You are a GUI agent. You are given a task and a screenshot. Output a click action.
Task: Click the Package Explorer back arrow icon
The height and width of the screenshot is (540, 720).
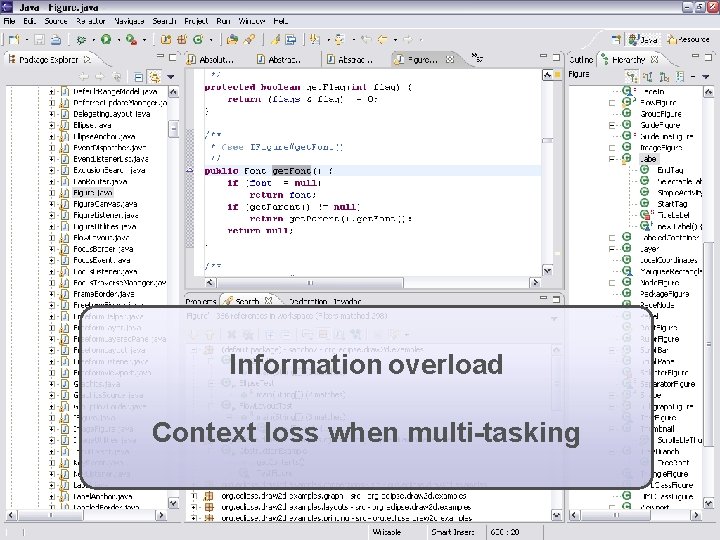(x=84, y=77)
